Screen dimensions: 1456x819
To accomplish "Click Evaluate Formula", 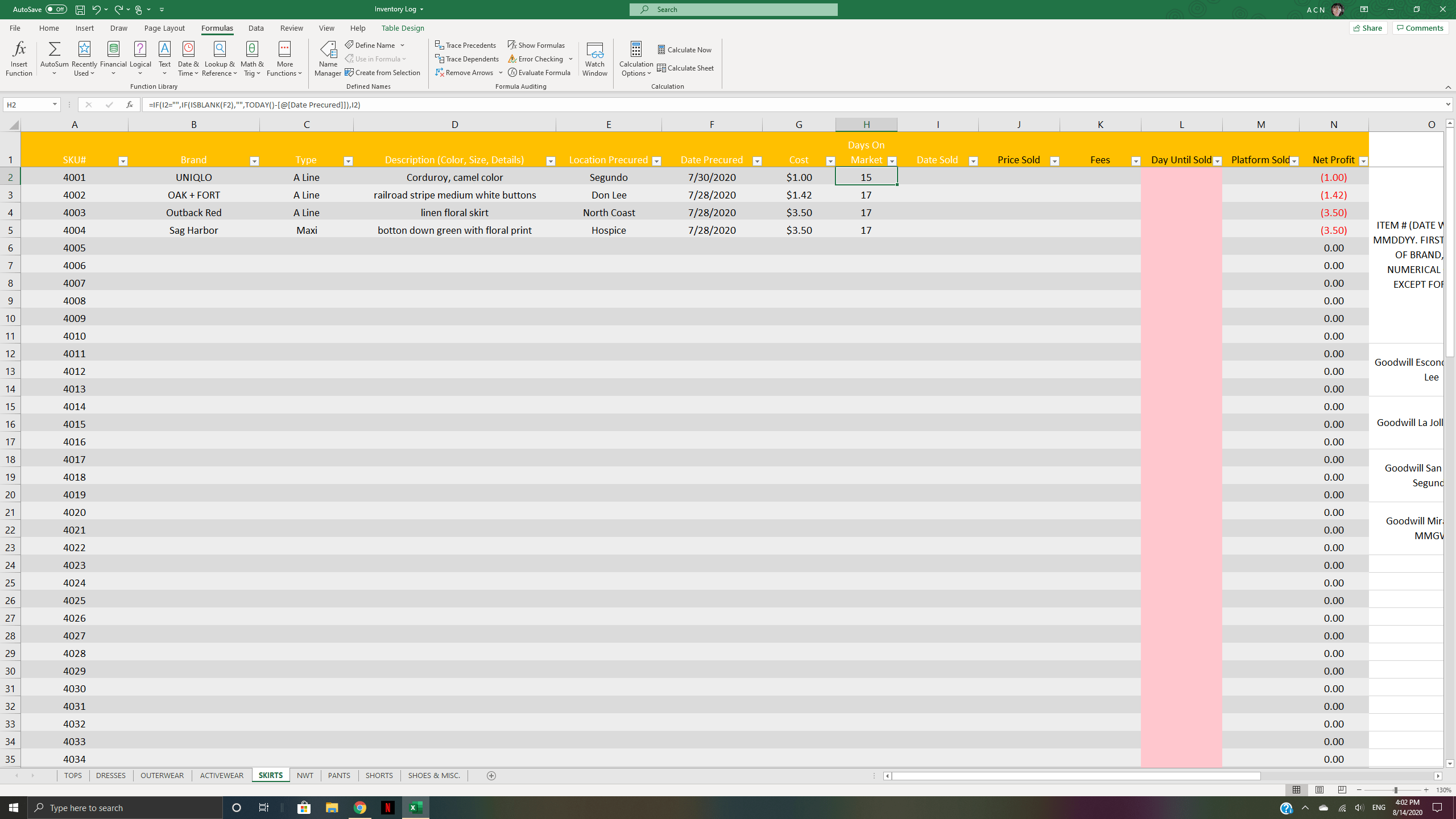I will 539,72.
